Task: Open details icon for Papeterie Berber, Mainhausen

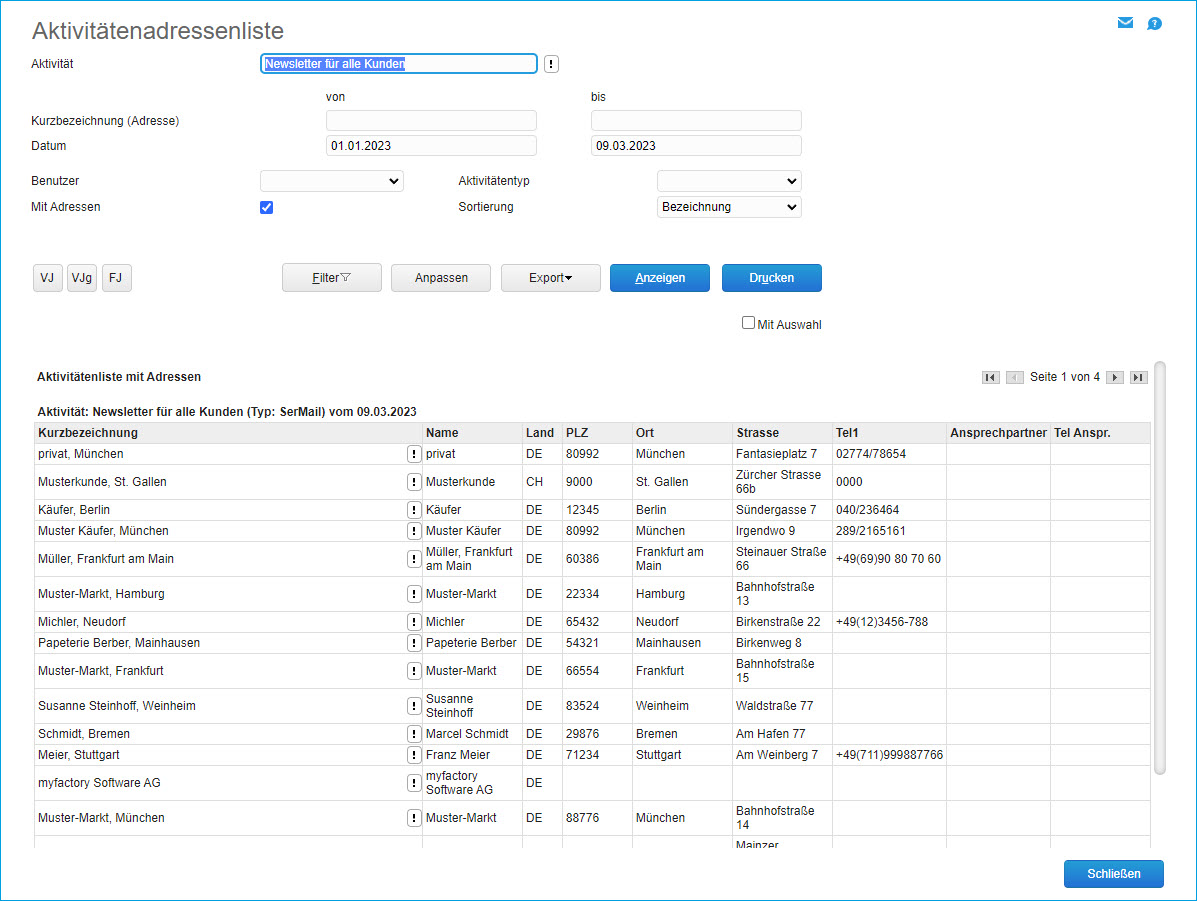Action: tap(414, 643)
